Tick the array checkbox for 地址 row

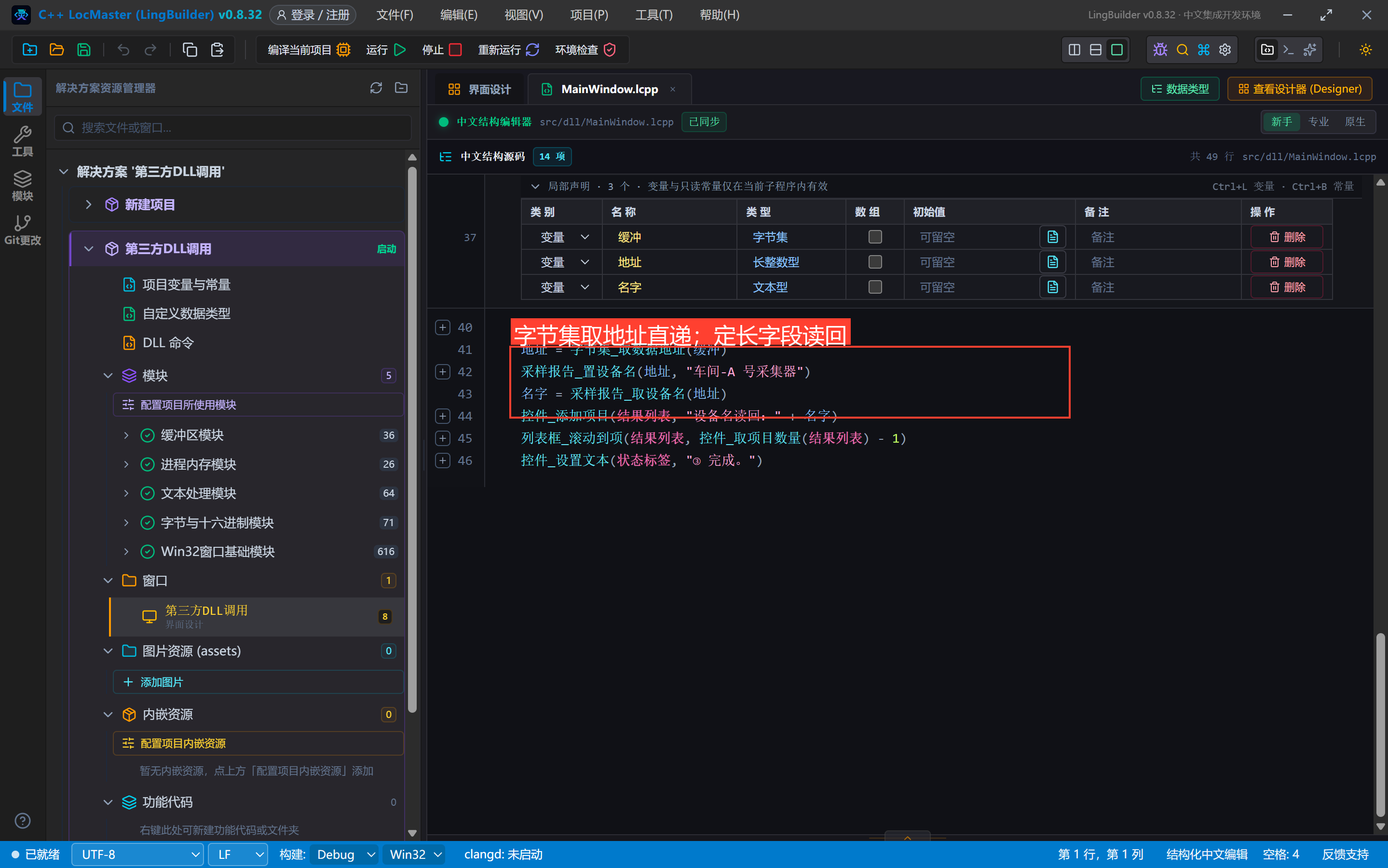pyautogui.click(x=875, y=262)
